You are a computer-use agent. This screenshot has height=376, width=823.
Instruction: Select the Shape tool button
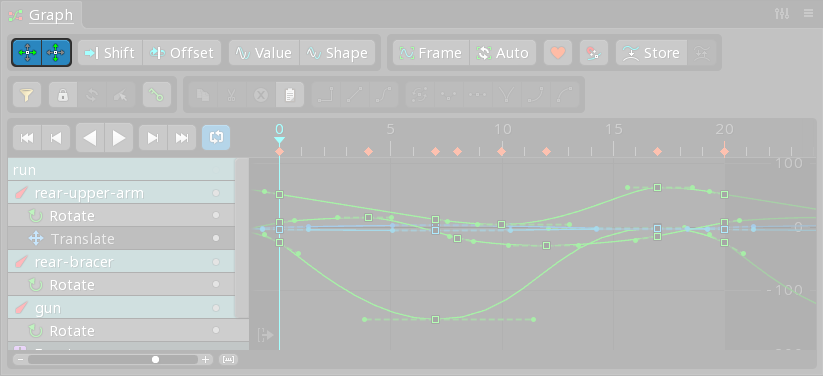pyautogui.click(x=337, y=53)
